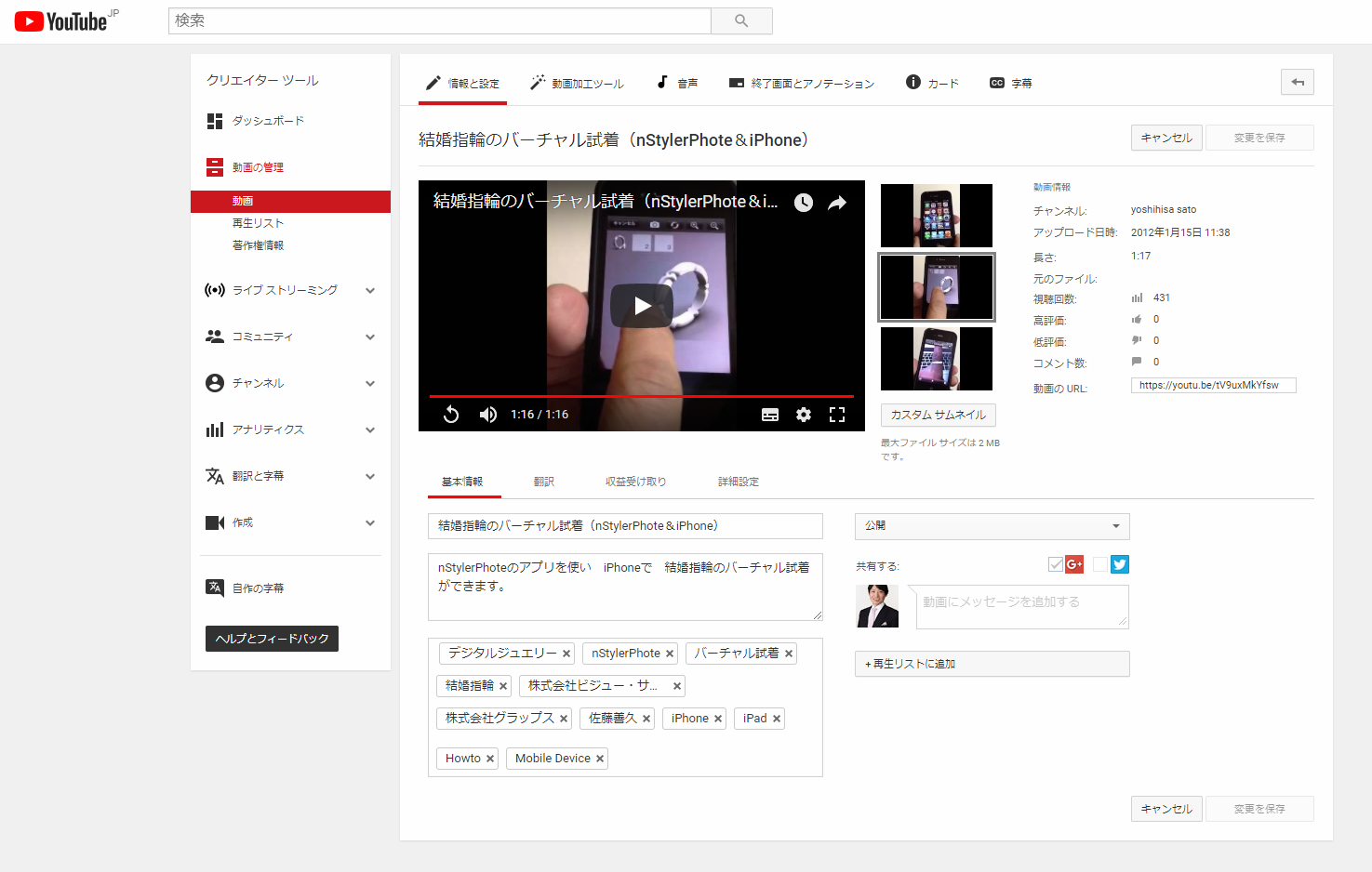Viewport: 1372px width, 872px height.
Task: Toggle subtitles icon in player
Action: (770, 415)
